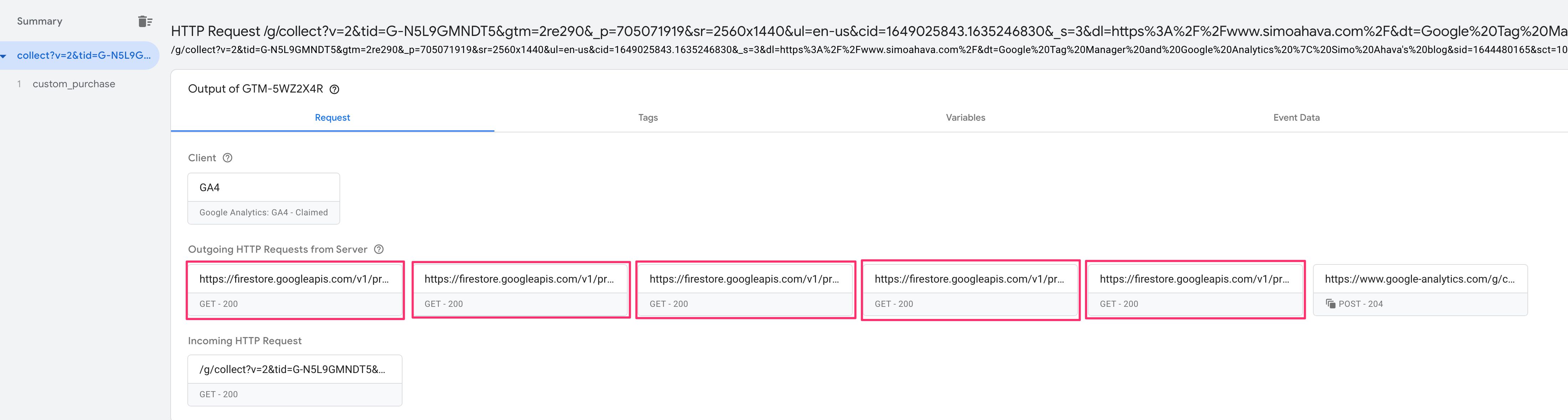Open the GA4 client card
Viewport: 1568px width, 420px height.
[264, 199]
